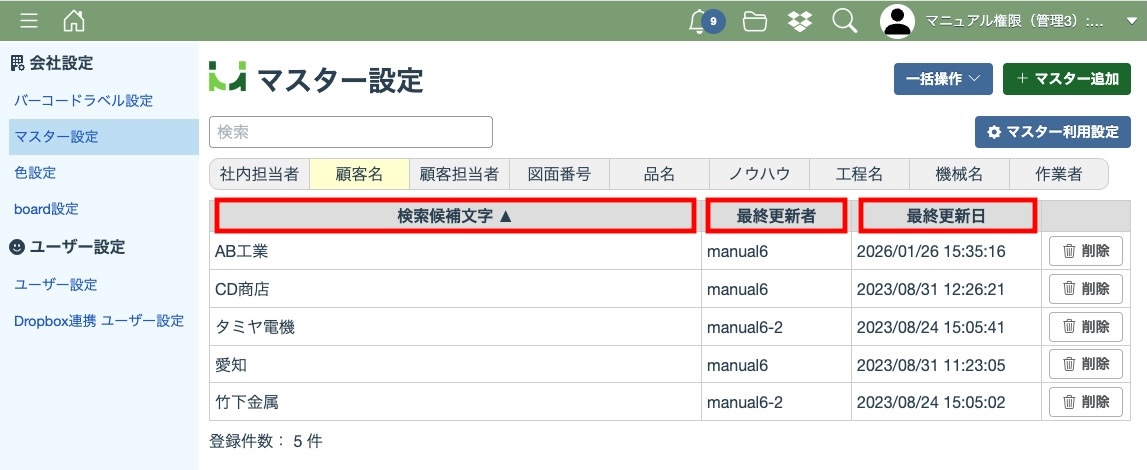This screenshot has width=1147, height=470.
Task: Open the hamburger menu icon
Action: [29, 21]
